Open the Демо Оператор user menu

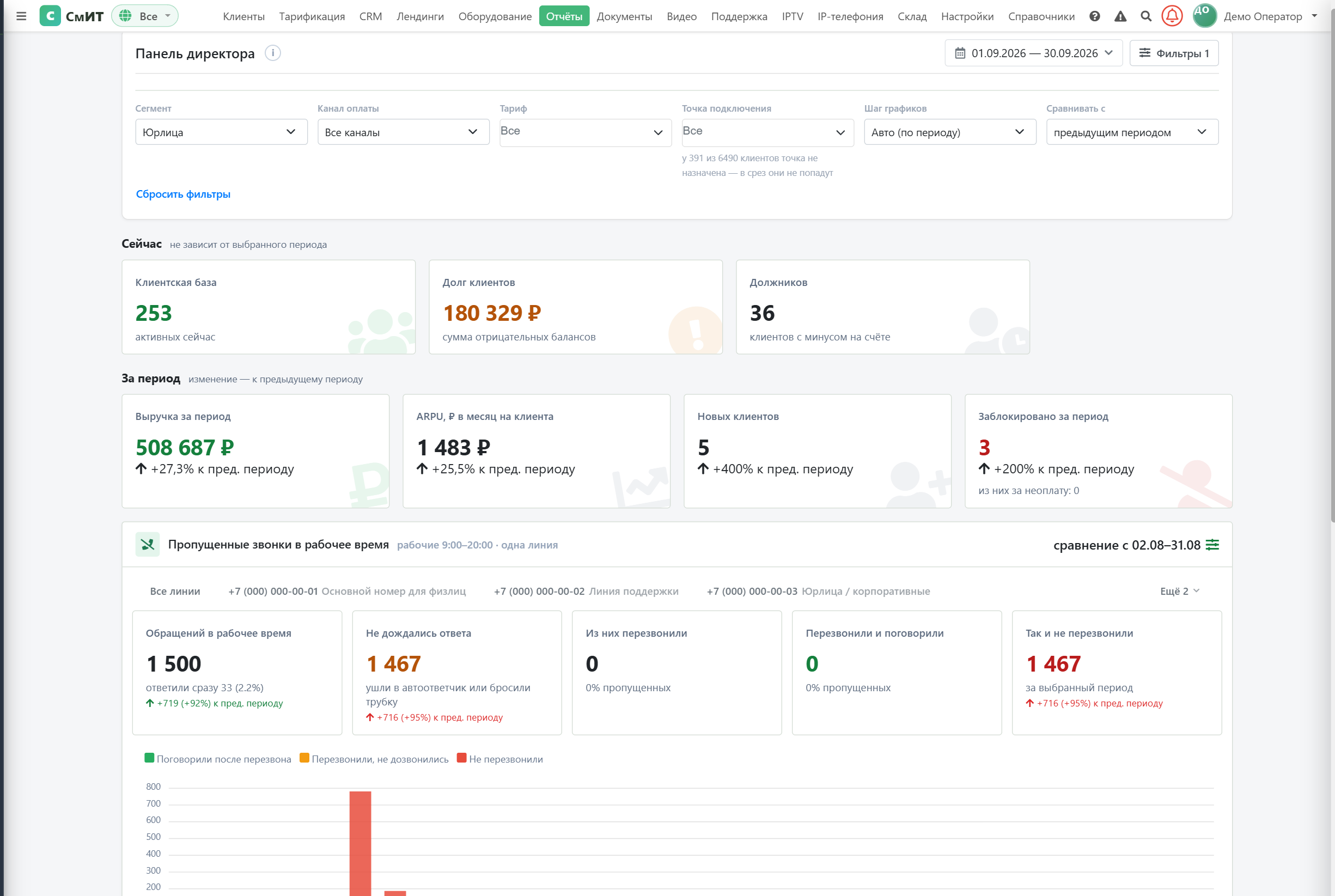click(1269, 16)
